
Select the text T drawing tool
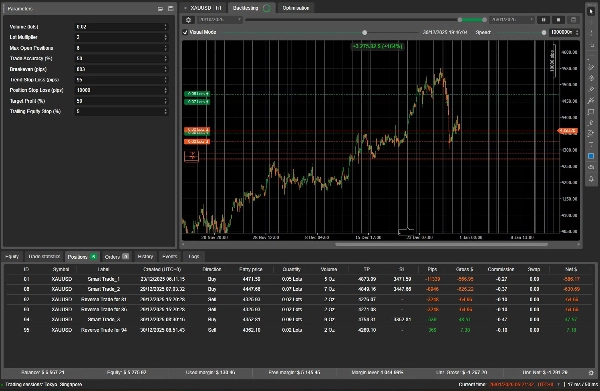point(591,145)
